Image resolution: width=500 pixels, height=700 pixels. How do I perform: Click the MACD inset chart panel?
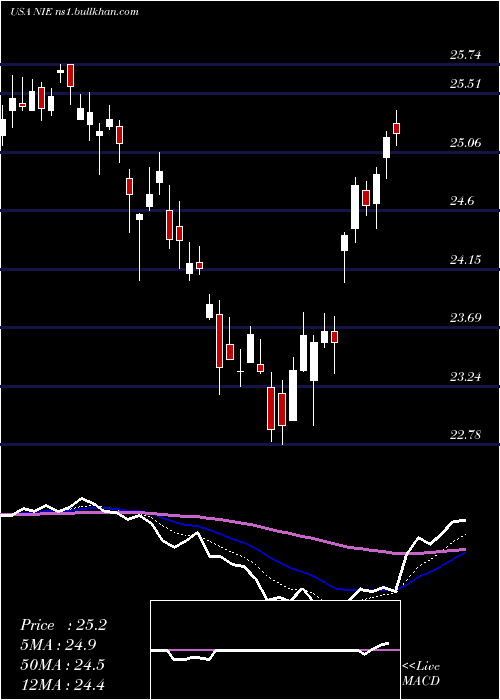[275, 650]
